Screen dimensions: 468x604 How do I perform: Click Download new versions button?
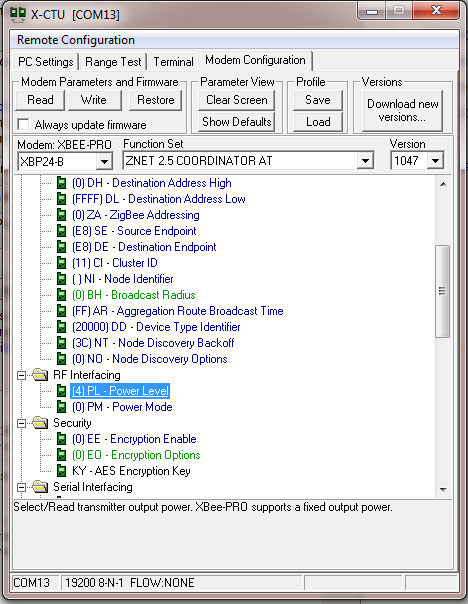[403, 111]
